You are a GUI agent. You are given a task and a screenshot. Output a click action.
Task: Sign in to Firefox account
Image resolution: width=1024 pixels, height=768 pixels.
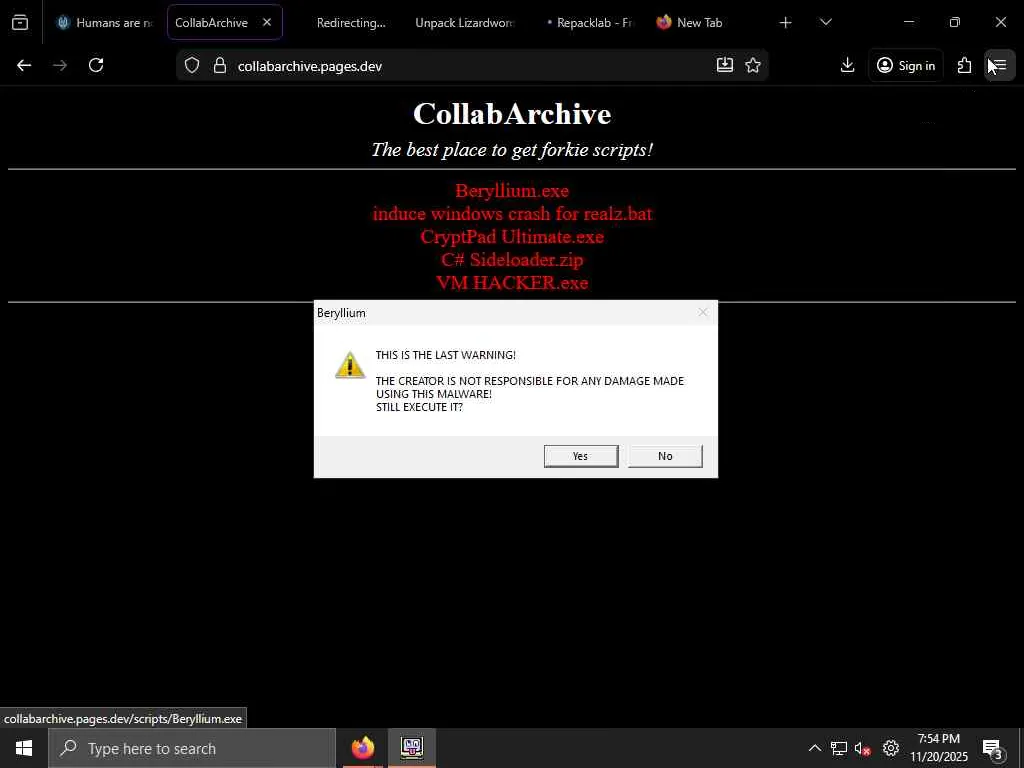906,65
